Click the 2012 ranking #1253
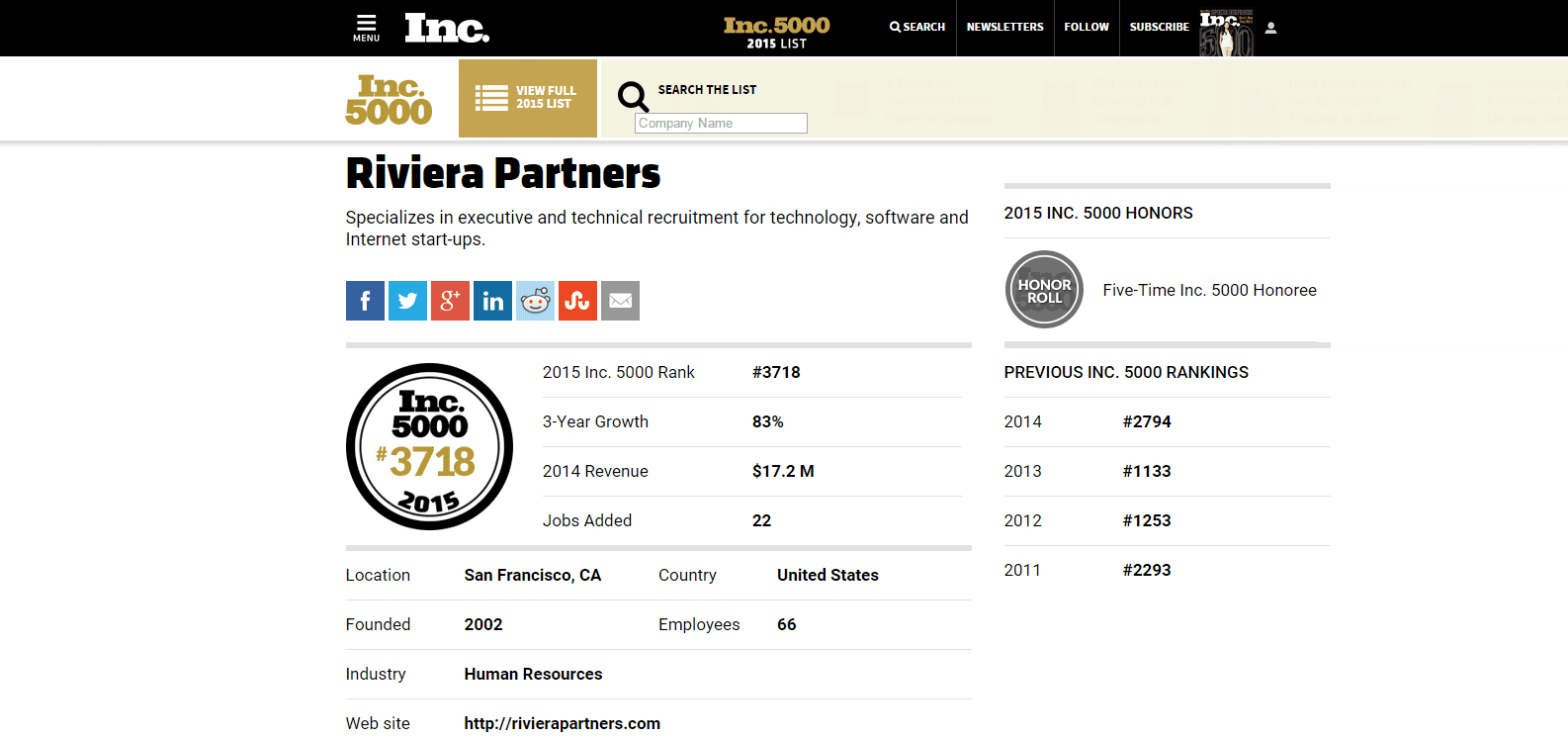This screenshot has height=739, width=1568. [1146, 520]
